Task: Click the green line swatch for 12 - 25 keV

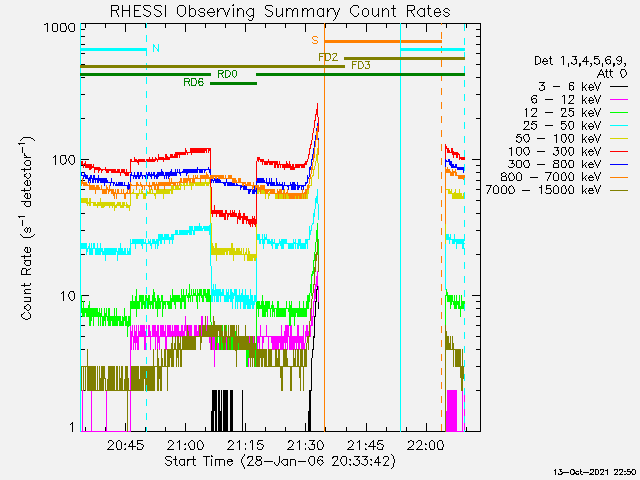Action: [x=619, y=113]
